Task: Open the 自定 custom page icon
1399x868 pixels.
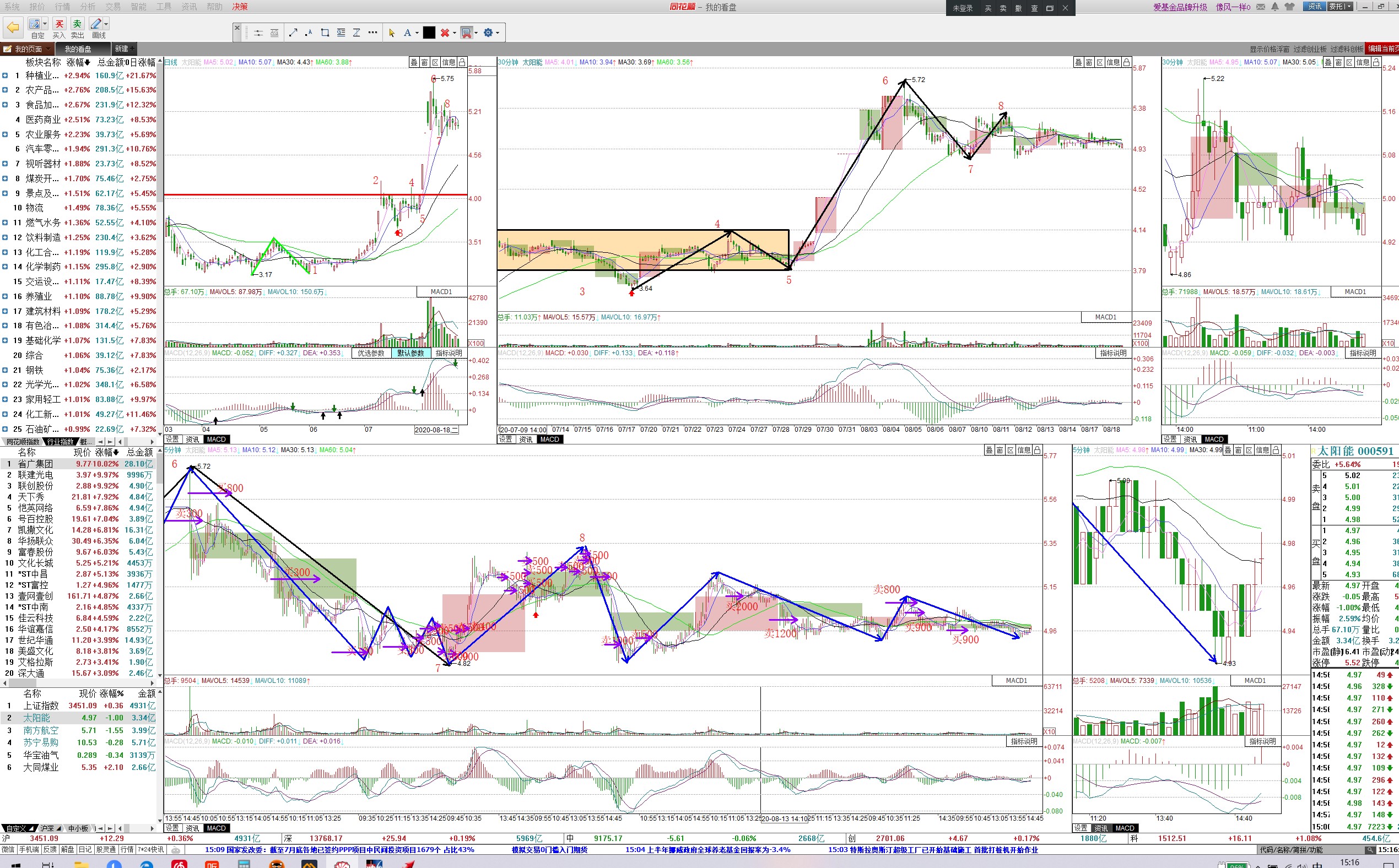Action: [x=35, y=24]
